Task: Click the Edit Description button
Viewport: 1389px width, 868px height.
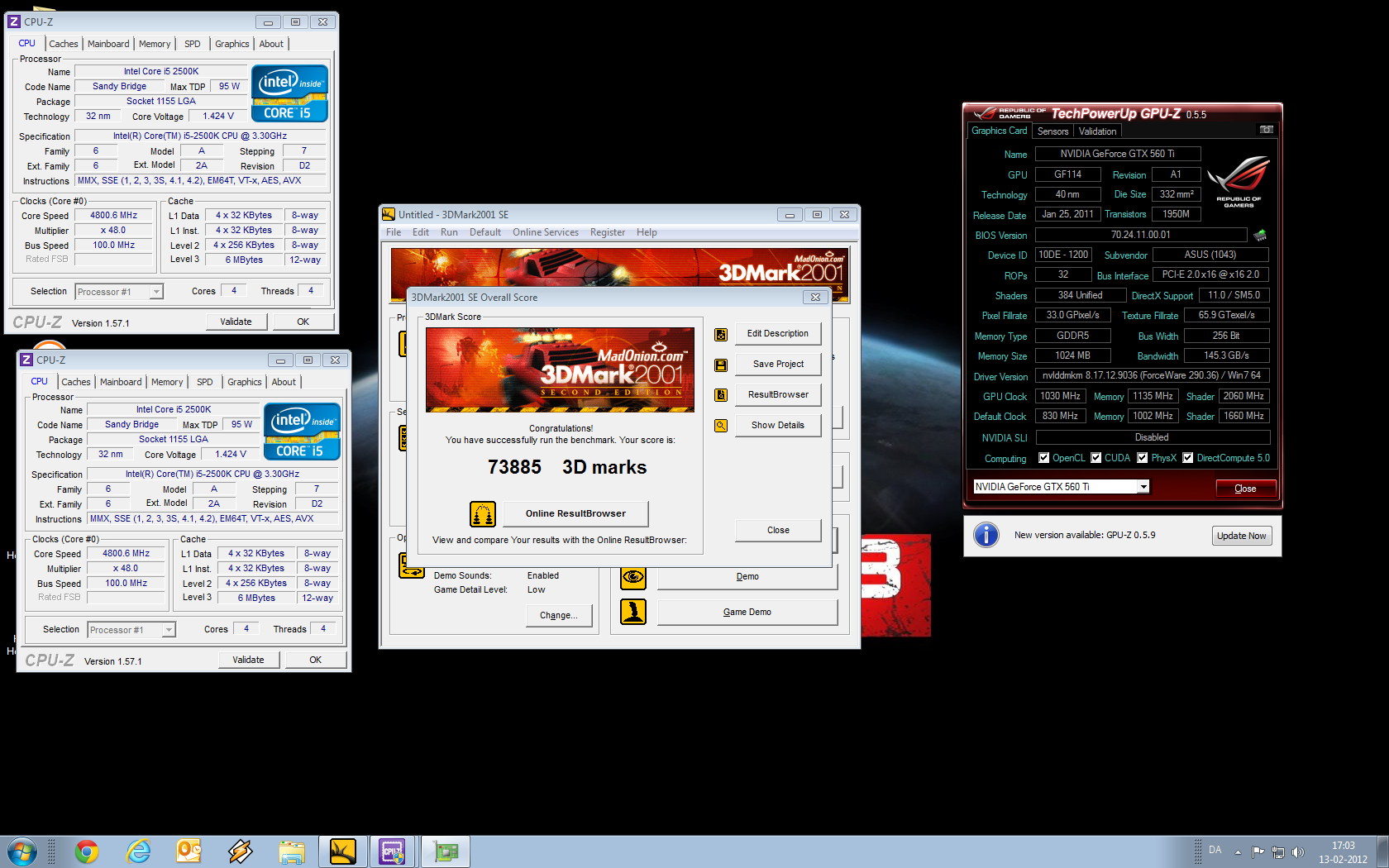Action: pyautogui.click(x=778, y=334)
